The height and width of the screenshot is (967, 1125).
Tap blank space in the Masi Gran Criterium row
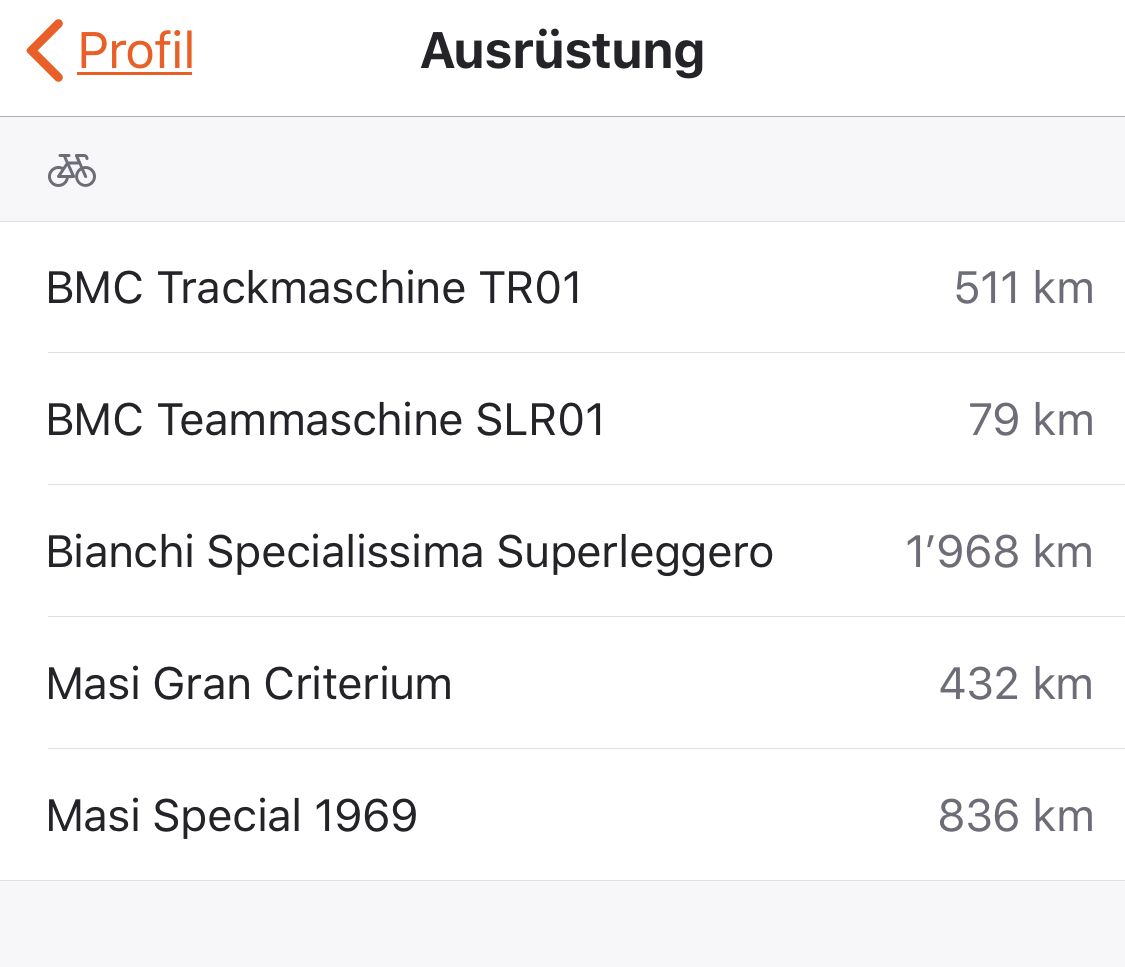point(690,684)
